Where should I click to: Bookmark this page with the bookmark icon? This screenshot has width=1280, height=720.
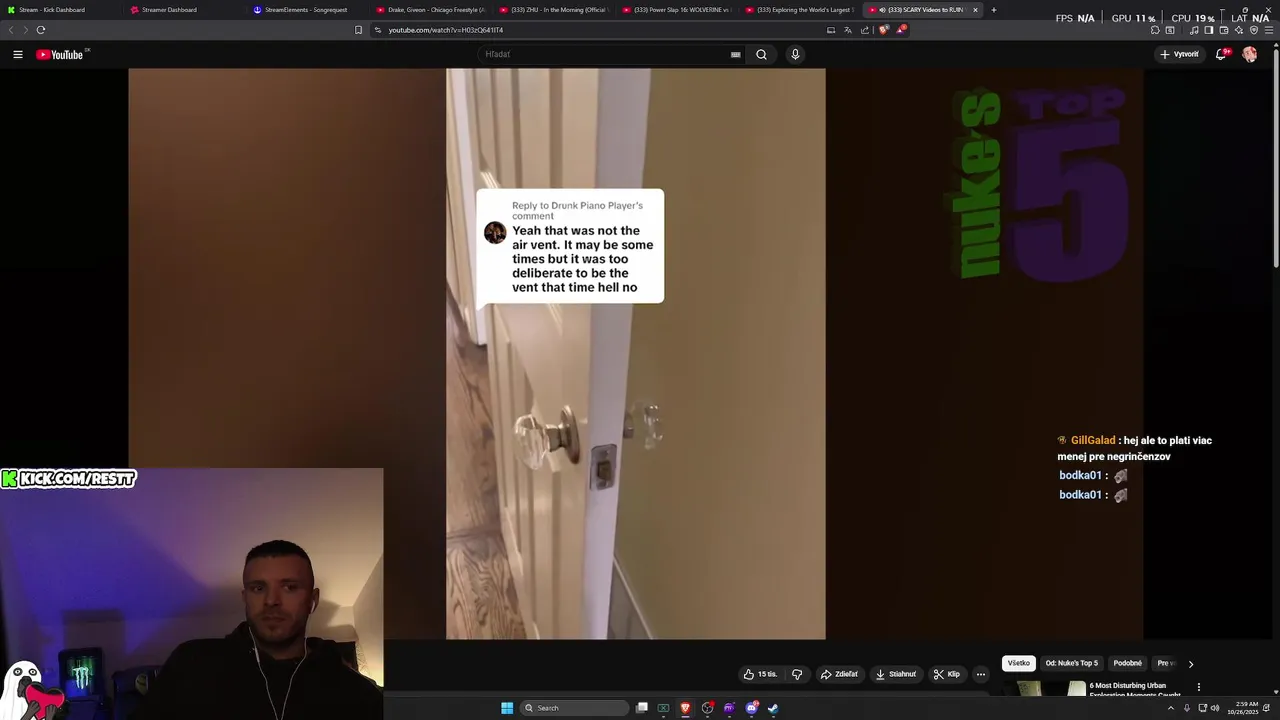point(358,30)
